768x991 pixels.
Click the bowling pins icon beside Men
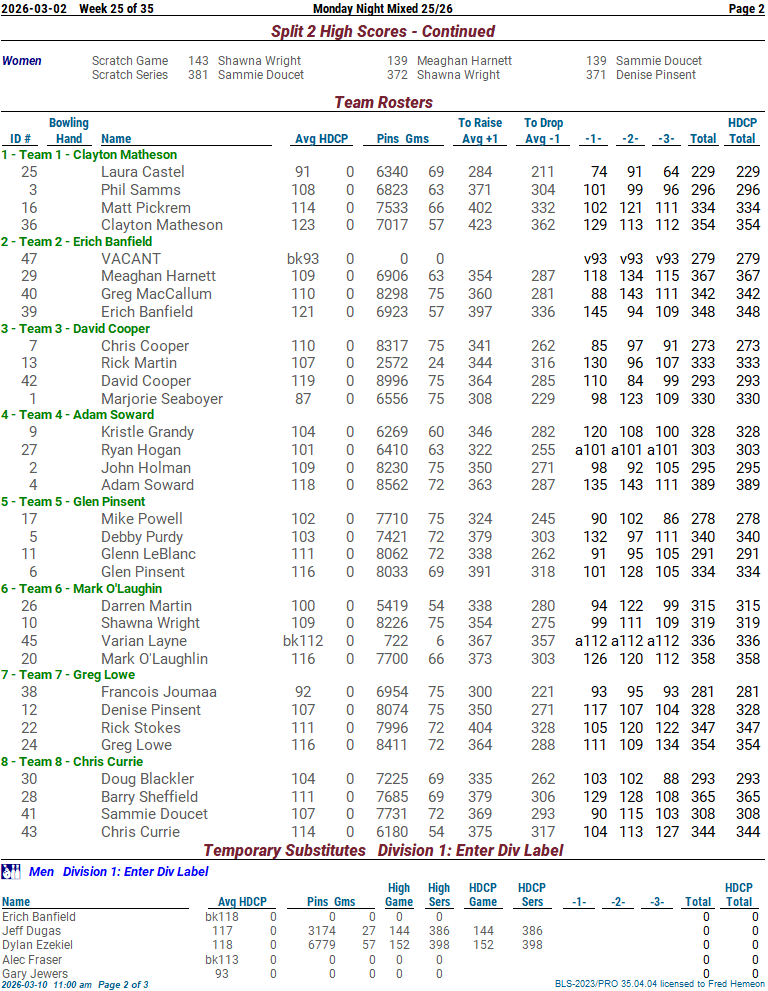click(x=12, y=872)
